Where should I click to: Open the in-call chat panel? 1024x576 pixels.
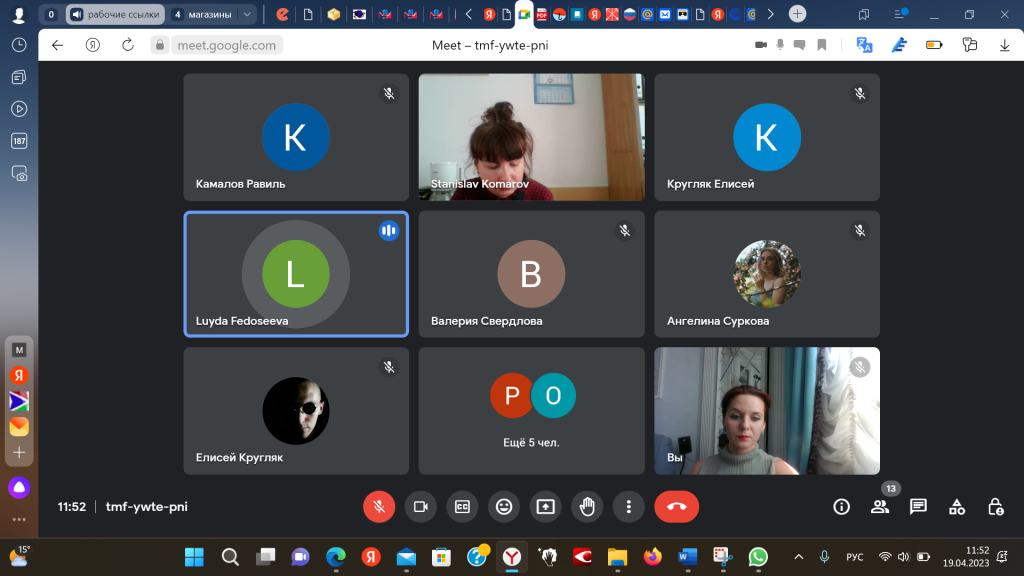[x=918, y=507]
